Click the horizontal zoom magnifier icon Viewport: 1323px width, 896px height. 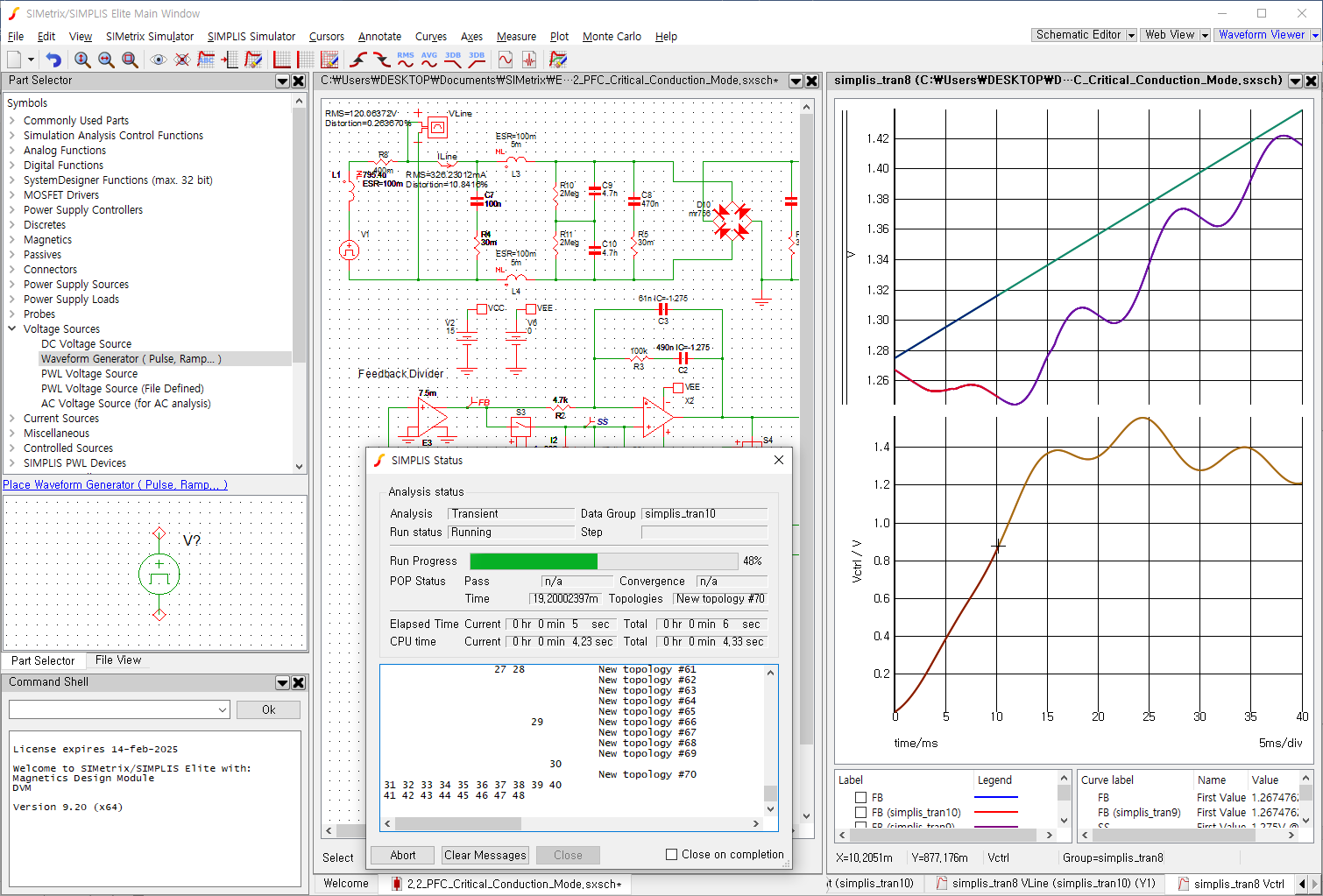tap(106, 60)
